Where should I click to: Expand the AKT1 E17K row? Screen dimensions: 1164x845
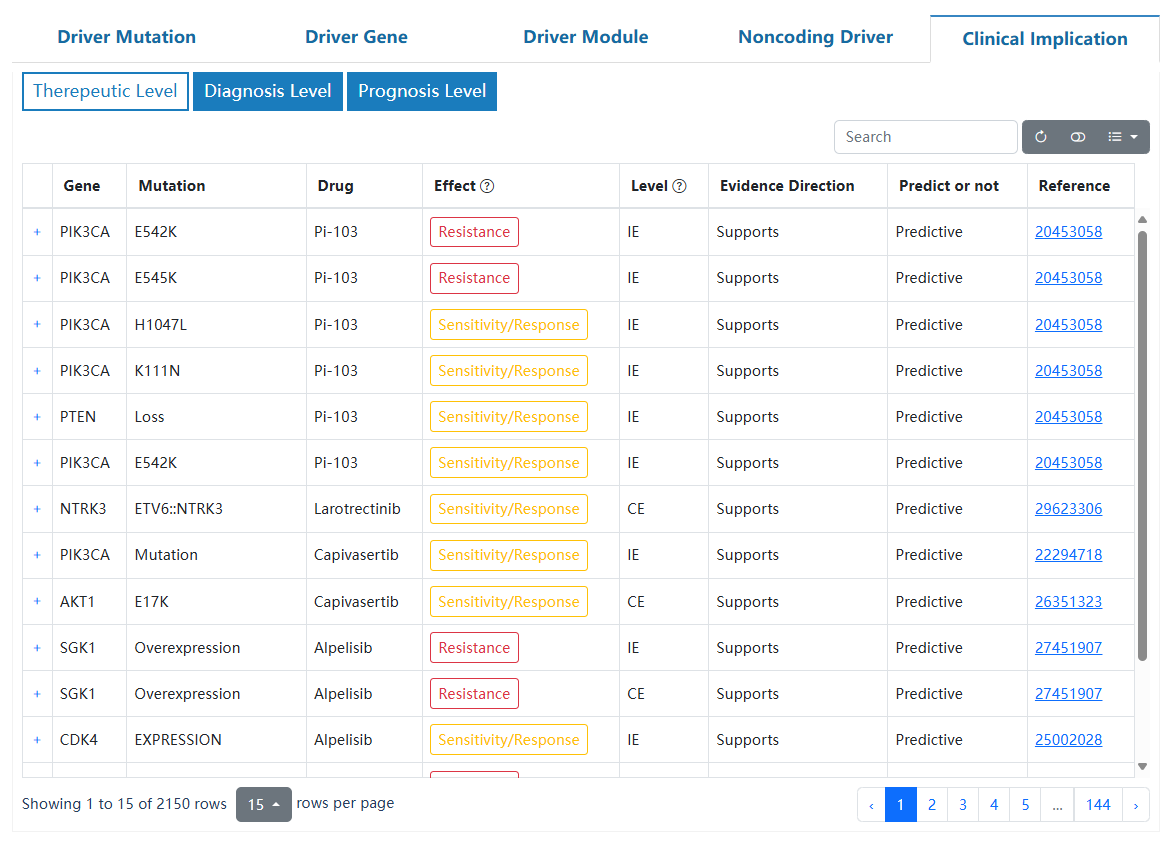click(x=37, y=602)
